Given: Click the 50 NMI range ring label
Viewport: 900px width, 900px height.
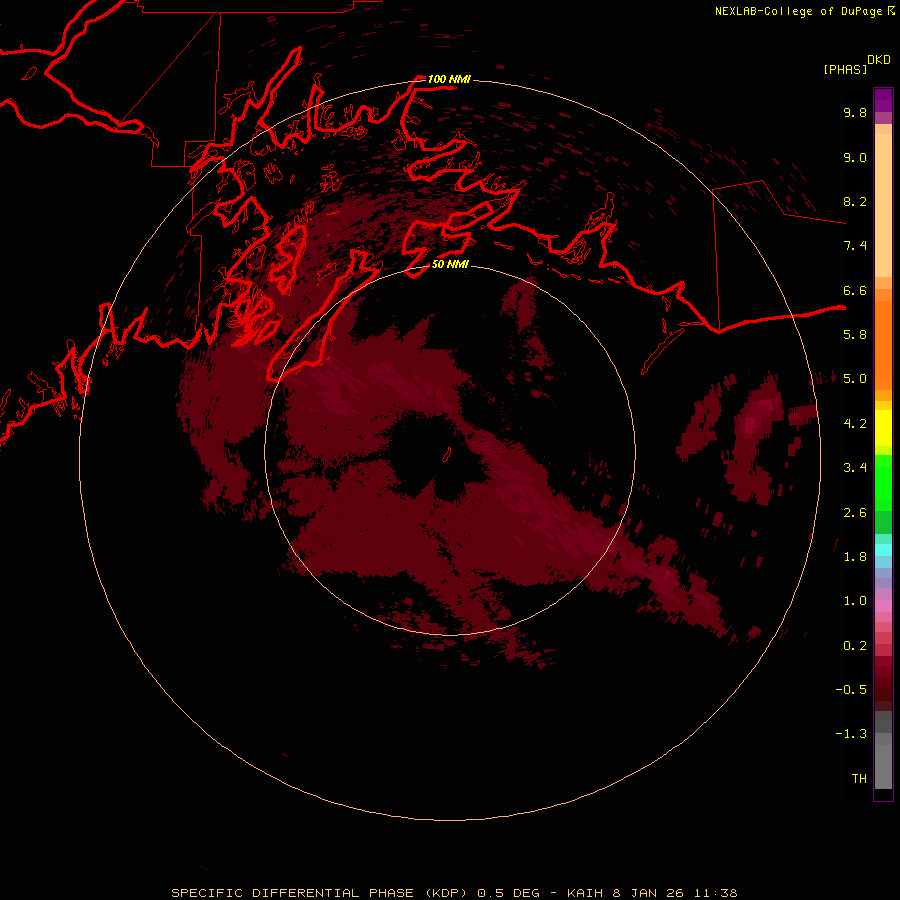Looking at the screenshot, I should pos(450,264).
